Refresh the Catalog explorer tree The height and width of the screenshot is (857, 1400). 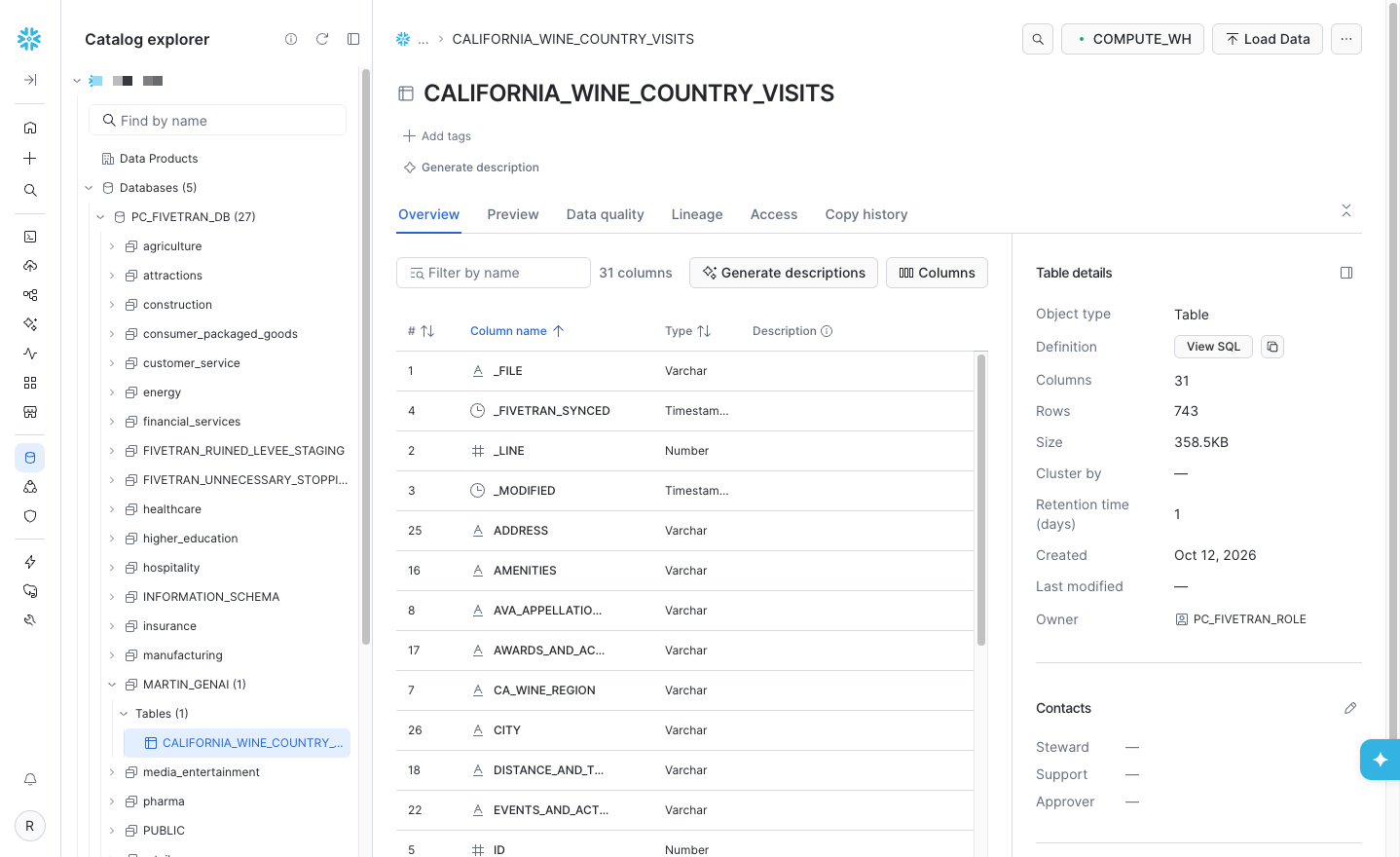tap(322, 39)
